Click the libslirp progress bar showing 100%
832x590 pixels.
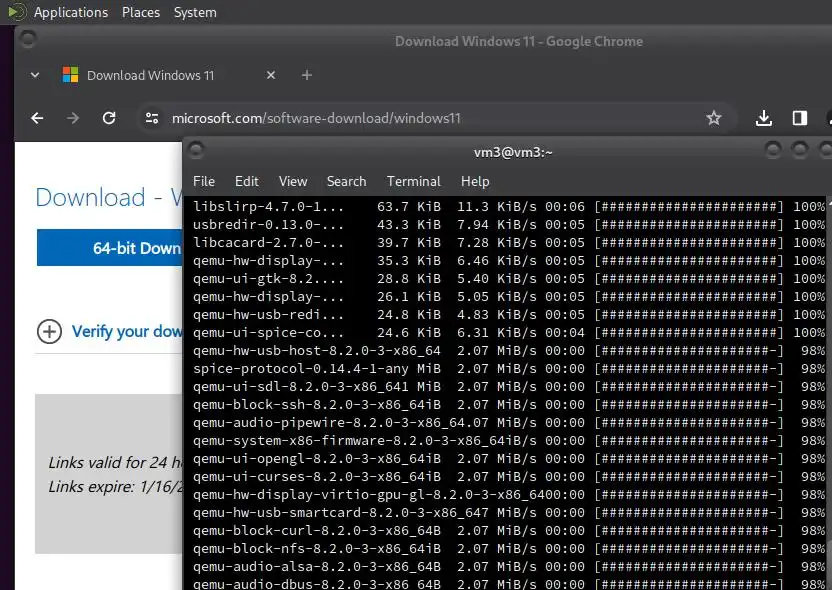tap(689, 206)
